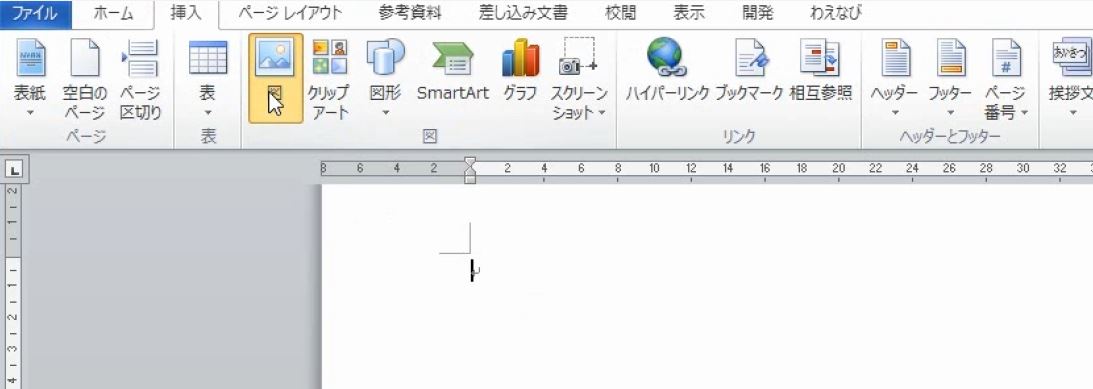The height and width of the screenshot is (389, 1093).
Task: Click the 表 table icon
Action: pos(208,58)
